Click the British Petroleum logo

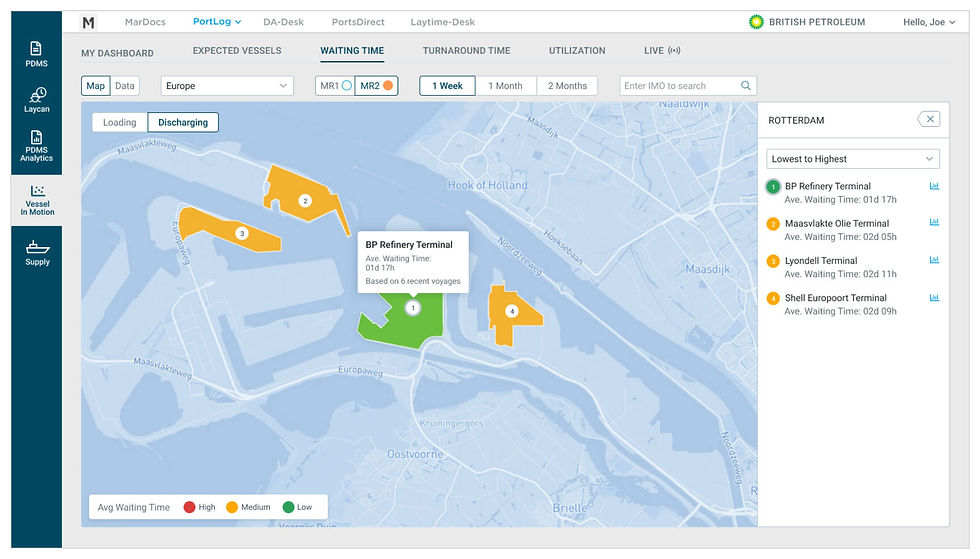click(756, 22)
